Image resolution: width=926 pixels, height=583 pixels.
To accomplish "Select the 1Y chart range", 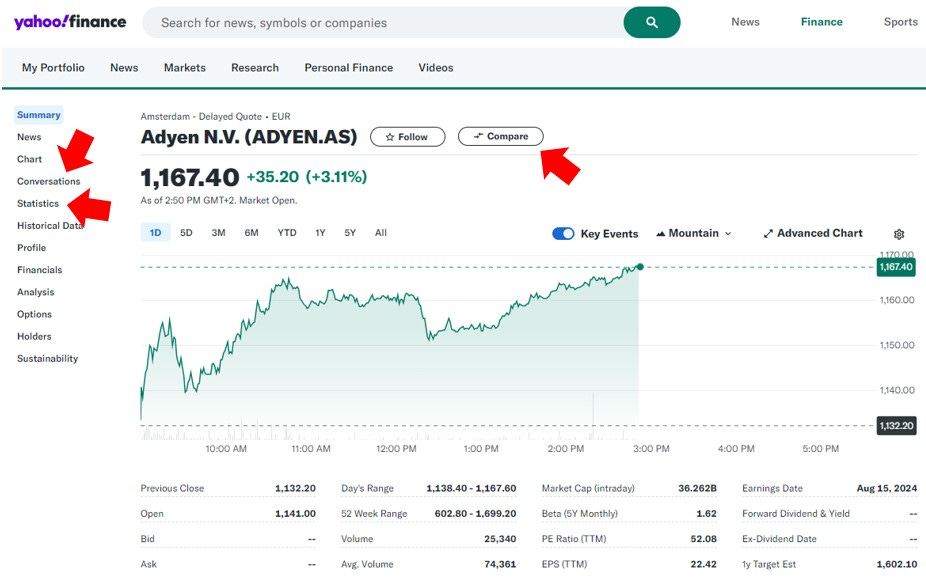I will point(320,233).
